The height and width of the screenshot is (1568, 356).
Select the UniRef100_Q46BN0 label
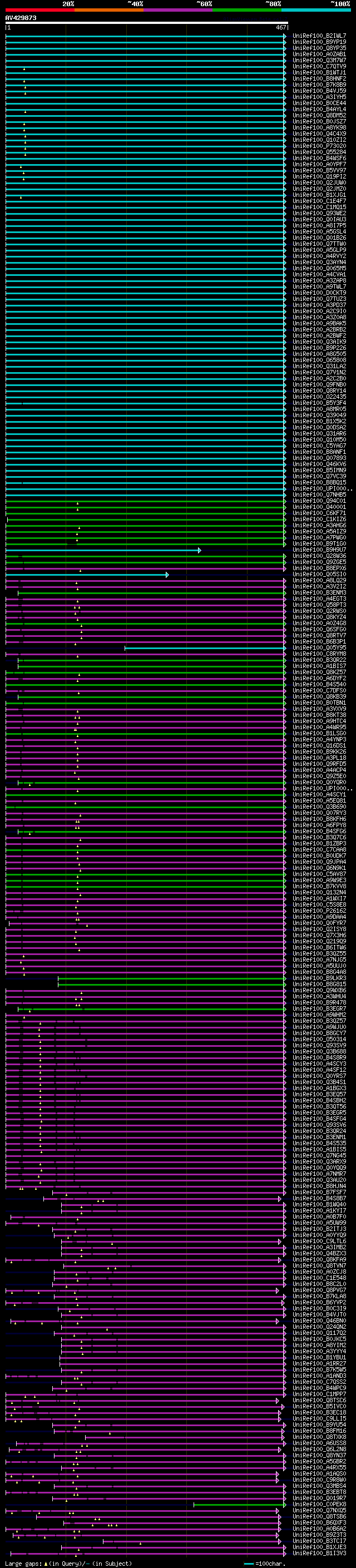[319, 1321]
